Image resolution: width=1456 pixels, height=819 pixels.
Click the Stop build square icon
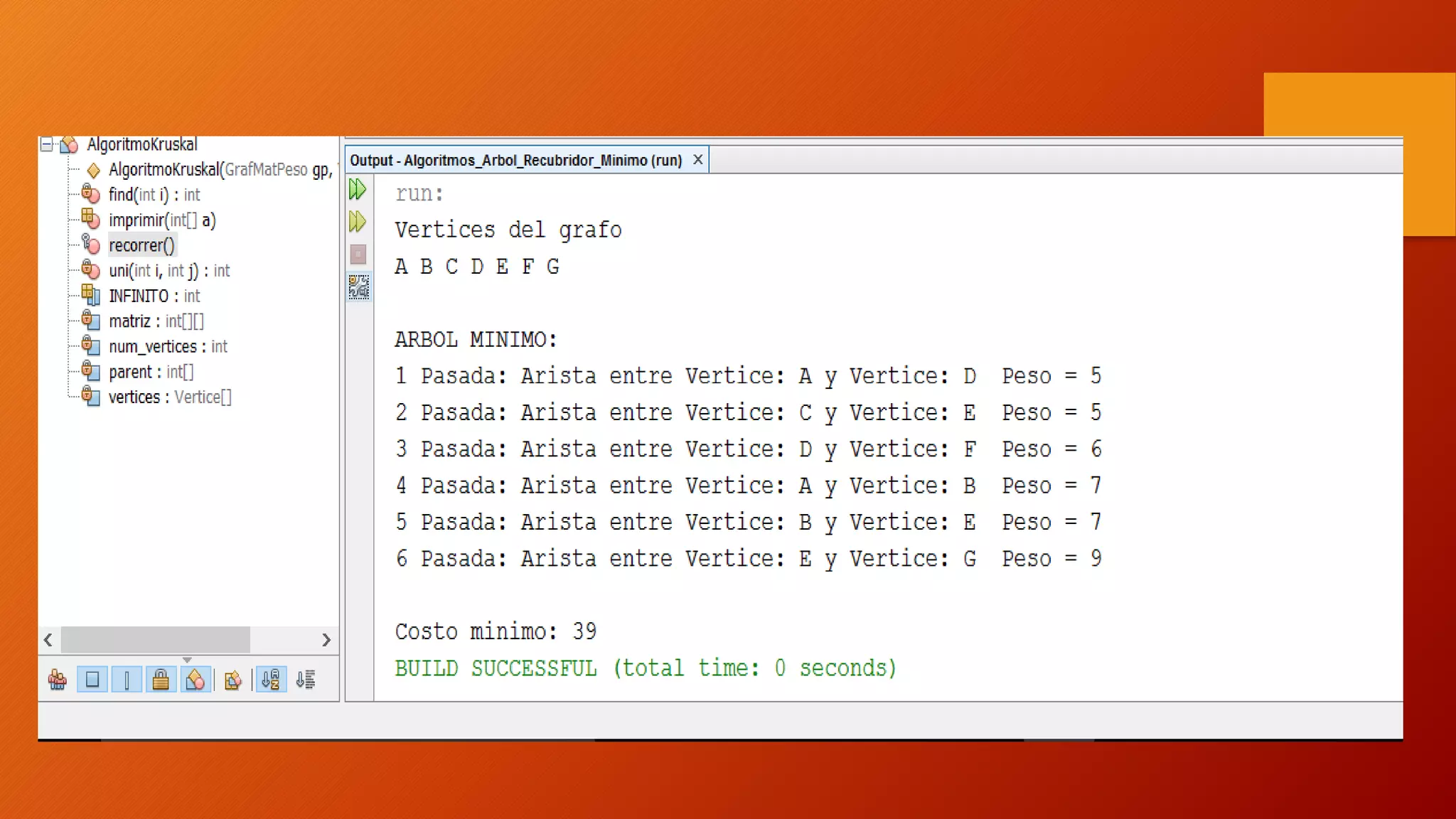[358, 254]
